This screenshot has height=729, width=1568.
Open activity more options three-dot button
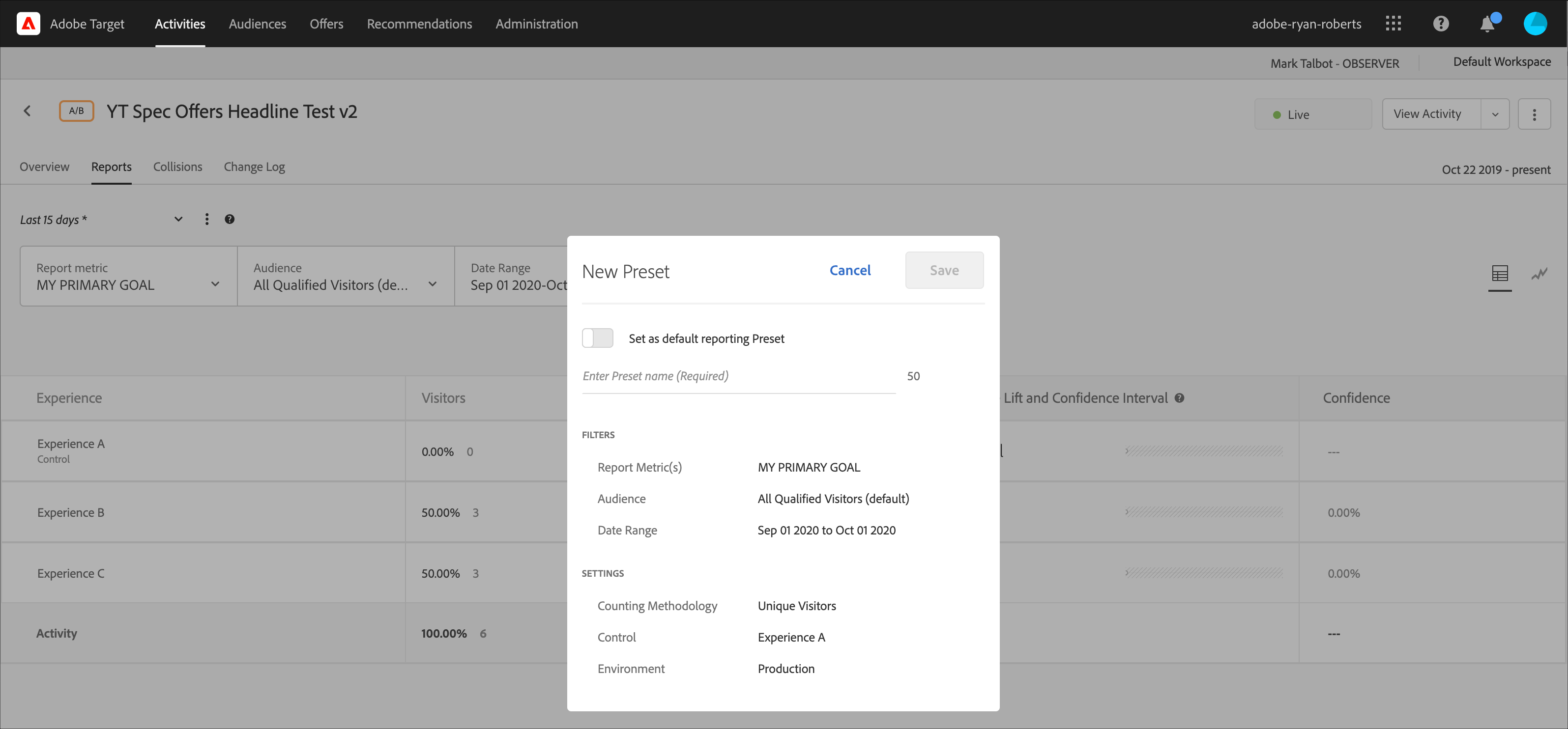click(1534, 114)
